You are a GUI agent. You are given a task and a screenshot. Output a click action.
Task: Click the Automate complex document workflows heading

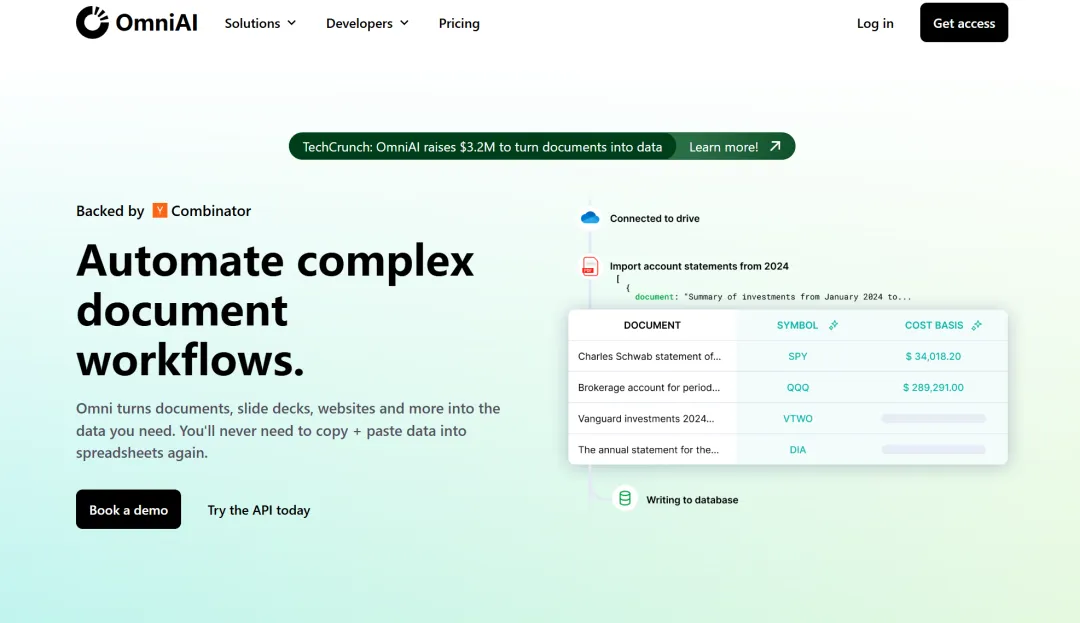275,309
